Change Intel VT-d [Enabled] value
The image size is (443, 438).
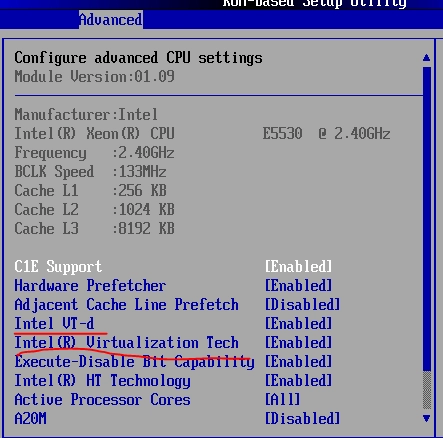[x=298, y=324]
